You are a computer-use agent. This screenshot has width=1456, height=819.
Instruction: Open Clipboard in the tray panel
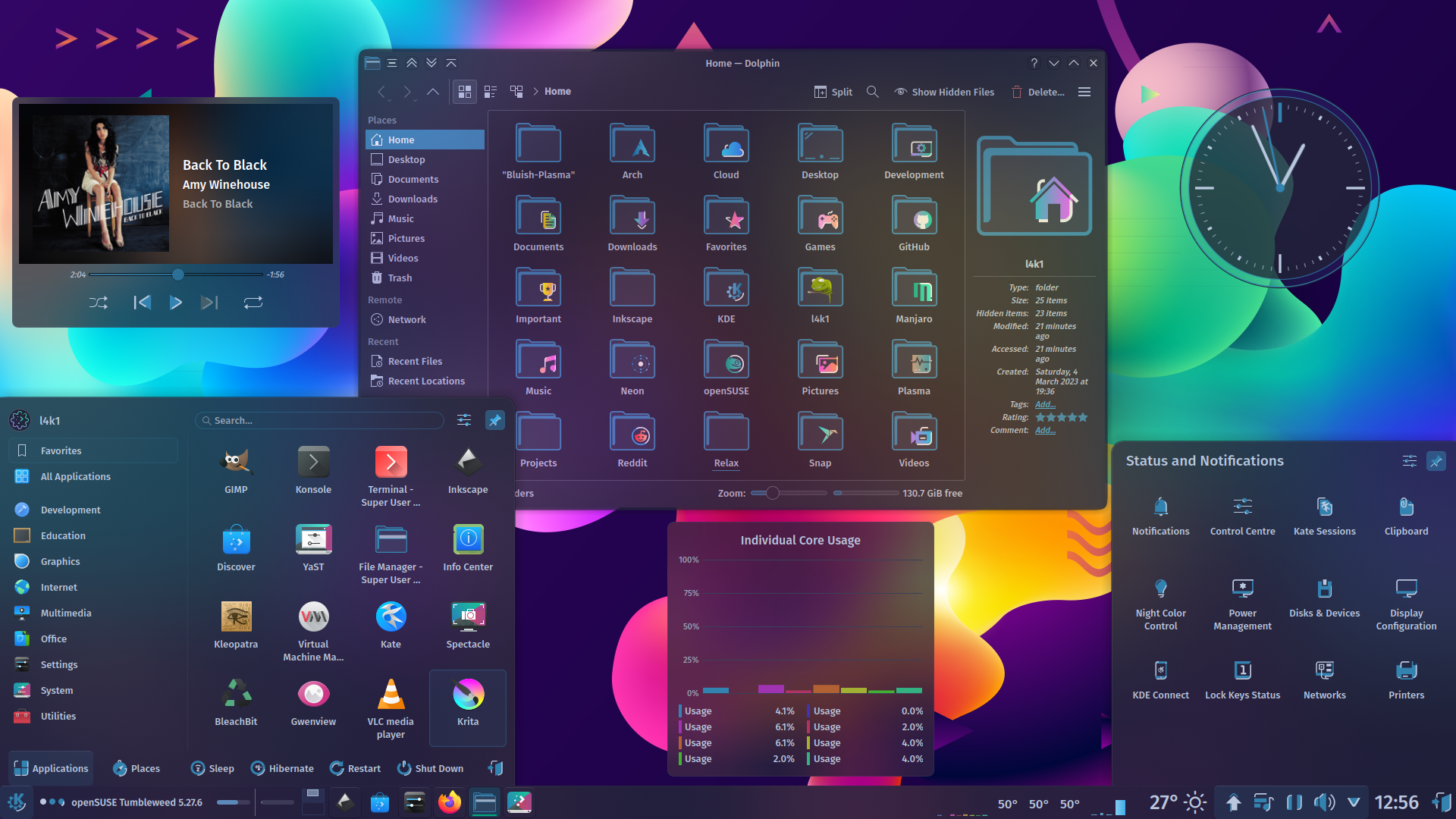(1406, 516)
